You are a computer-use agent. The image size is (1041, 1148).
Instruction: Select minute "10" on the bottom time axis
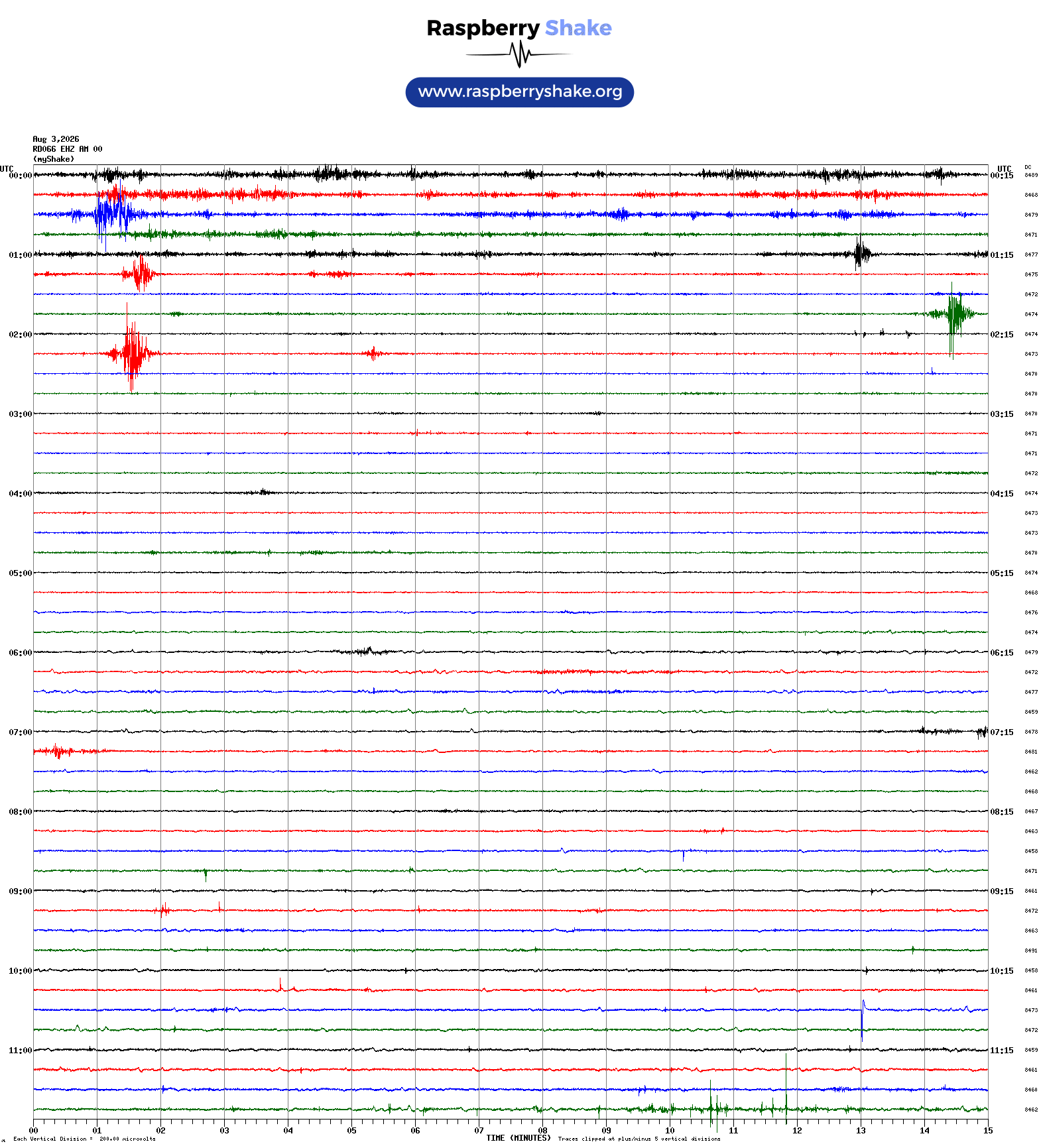click(x=670, y=1131)
